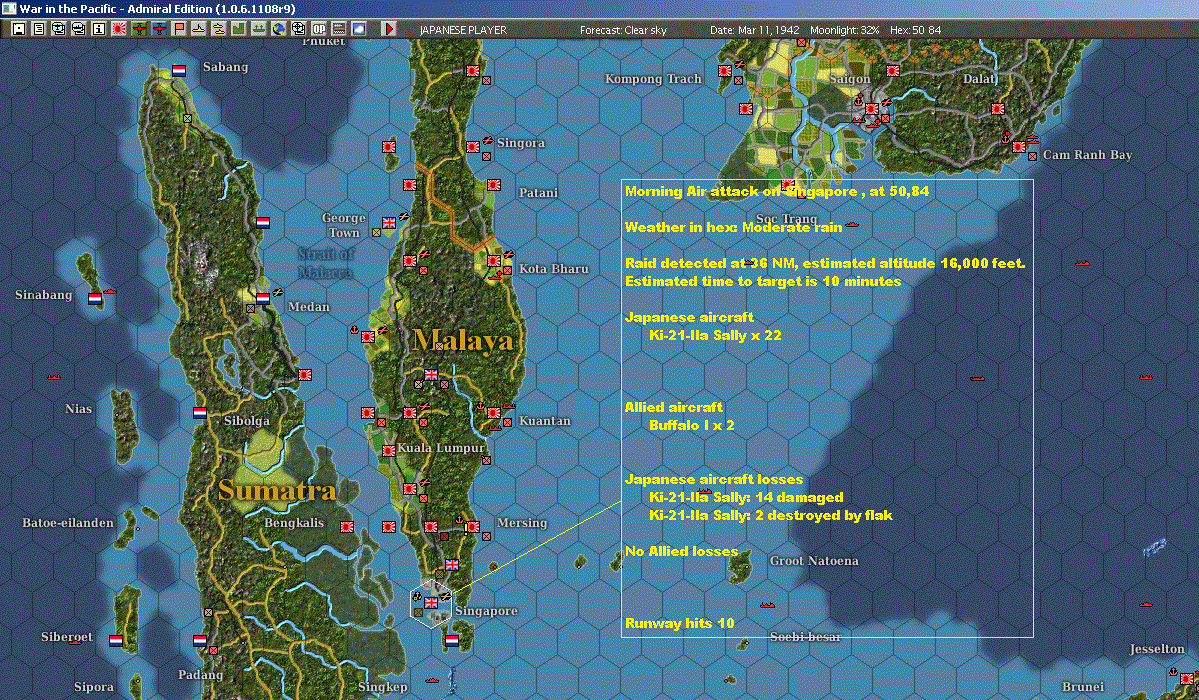
Task: Open the reports list icon in toolbar
Action: click(x=39, y=29)
